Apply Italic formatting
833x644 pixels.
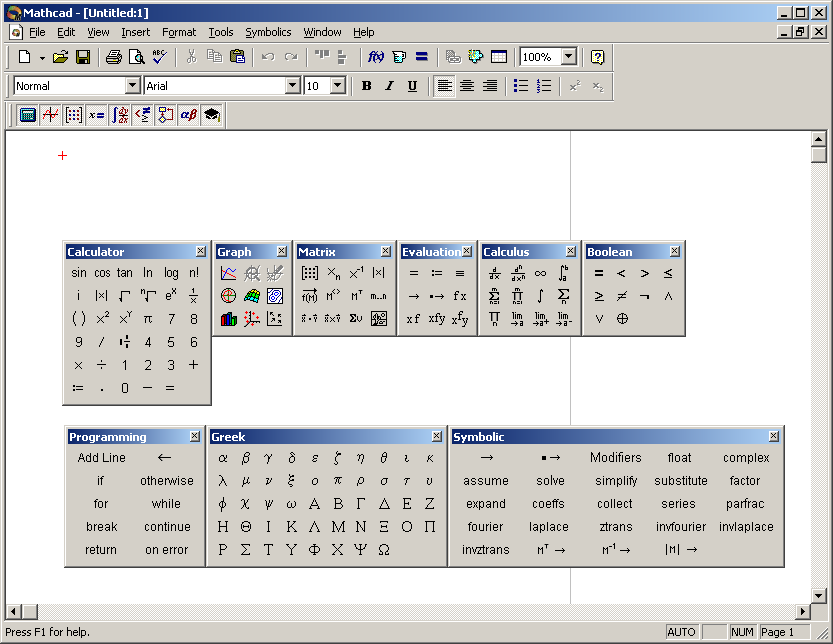pyautogui.click(x=389, y=86)
